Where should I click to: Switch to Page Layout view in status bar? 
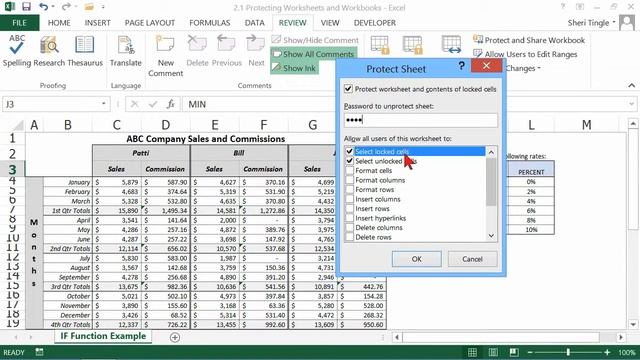pos(493,352)
